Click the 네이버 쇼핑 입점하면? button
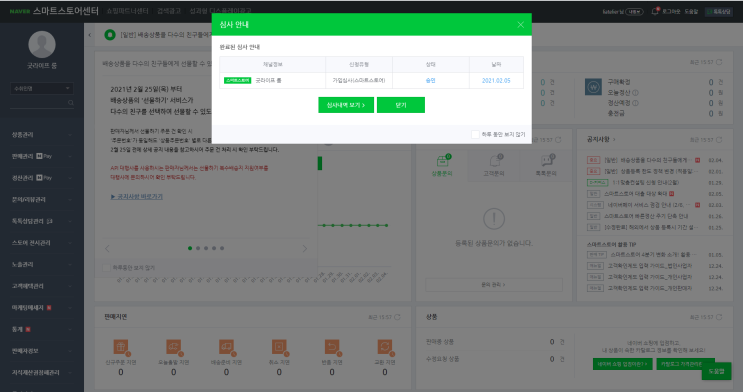The width and height of the screenshot is (743, 392). coord(623,364)
